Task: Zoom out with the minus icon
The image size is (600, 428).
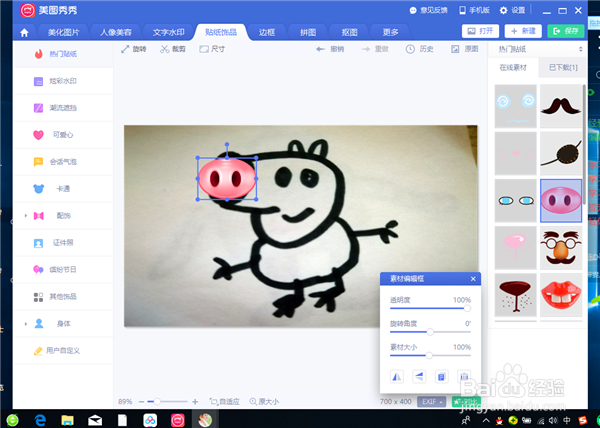Action: (x=141, y=402)
